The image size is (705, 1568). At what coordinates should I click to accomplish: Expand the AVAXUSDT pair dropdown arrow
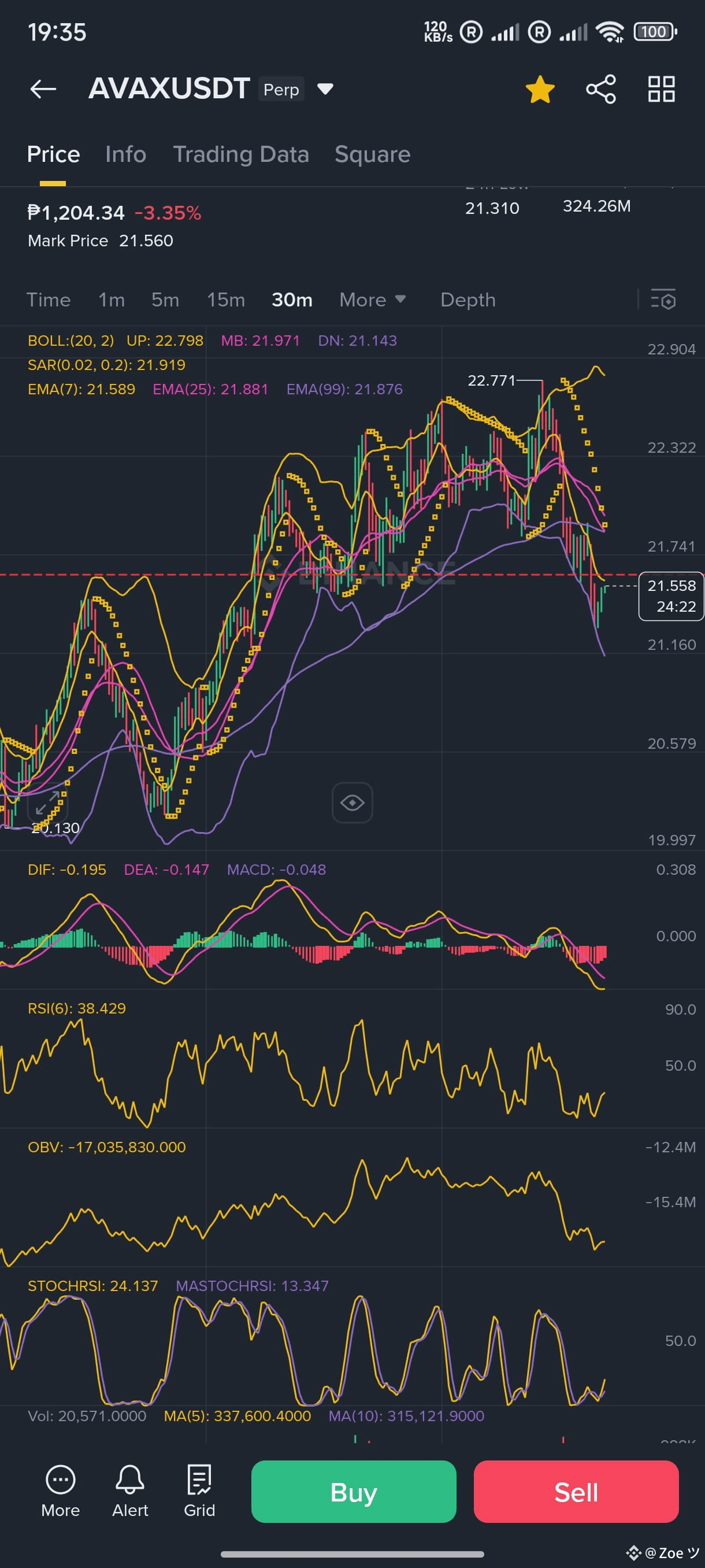click(x=325, y=89)
